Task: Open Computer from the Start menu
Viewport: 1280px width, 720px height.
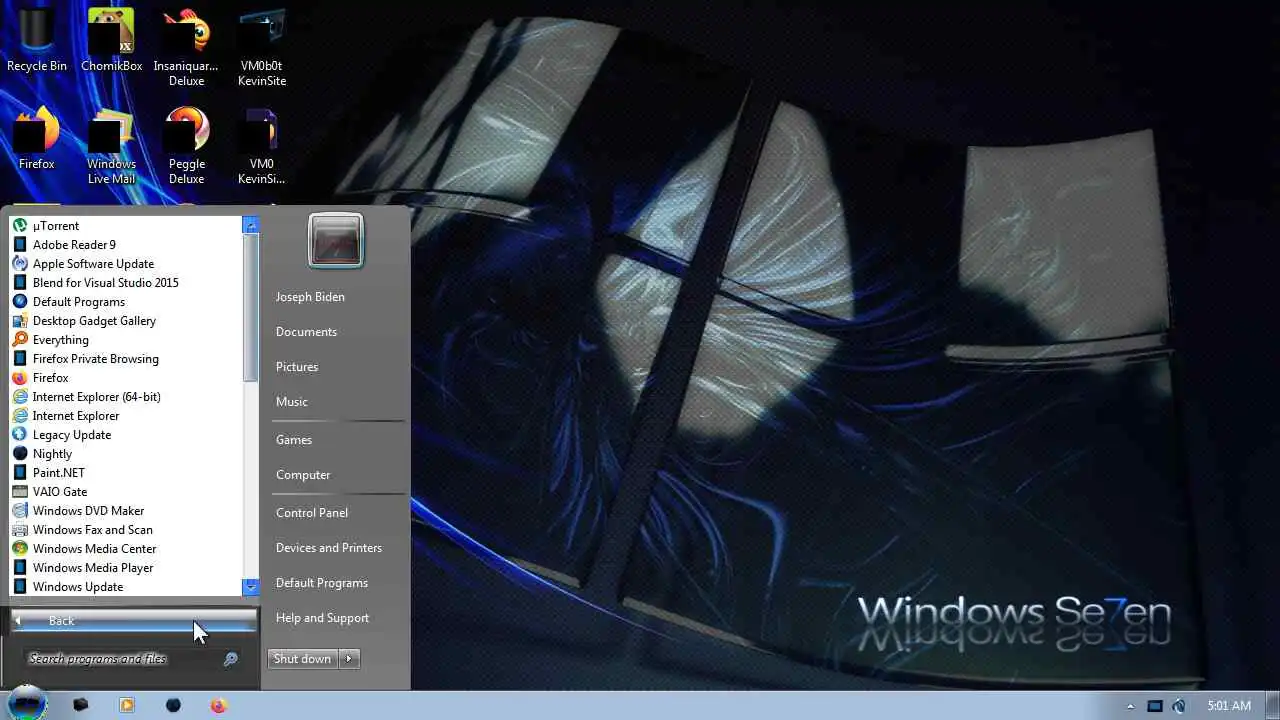Action: pyautogui.click(x=303, y=475)
